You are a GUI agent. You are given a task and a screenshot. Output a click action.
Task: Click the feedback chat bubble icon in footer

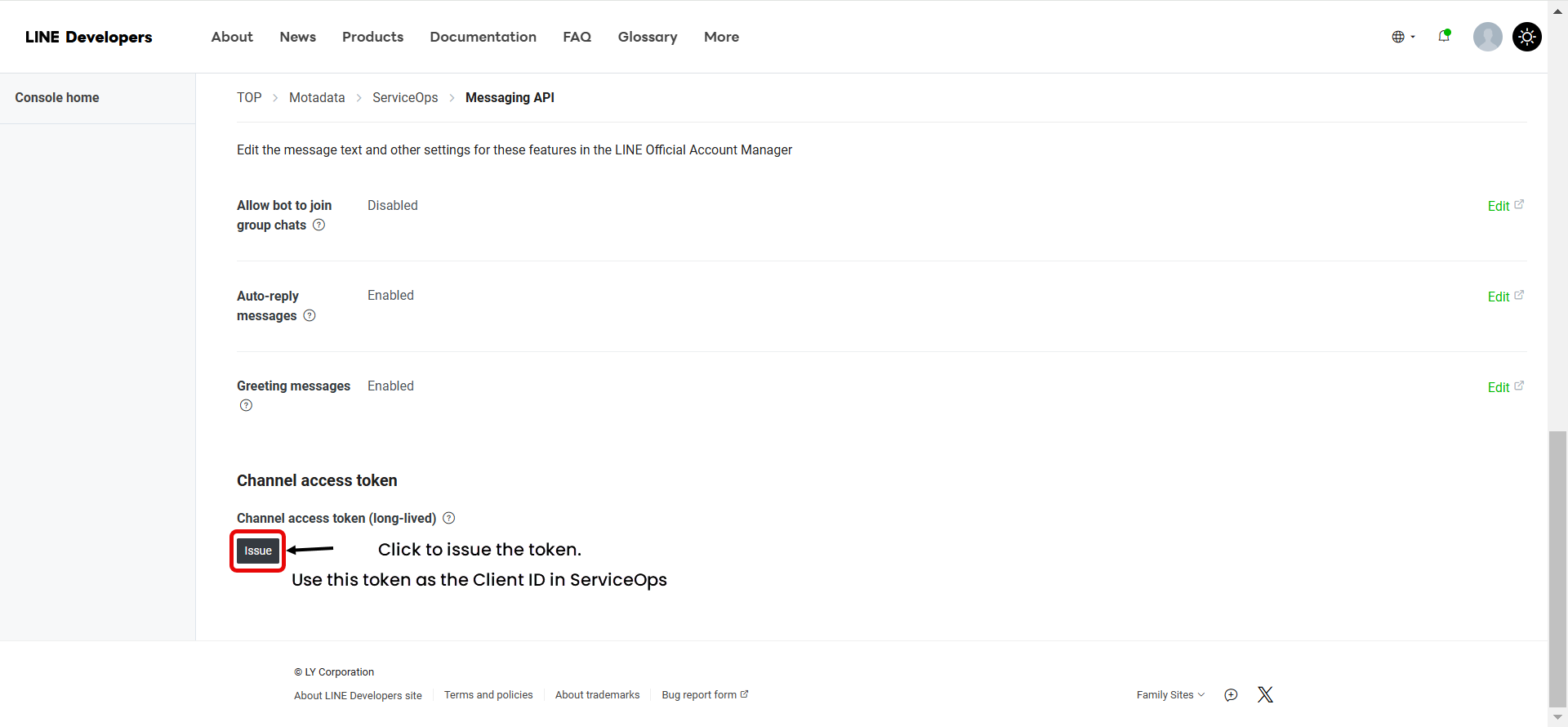tap(1231, 695)
